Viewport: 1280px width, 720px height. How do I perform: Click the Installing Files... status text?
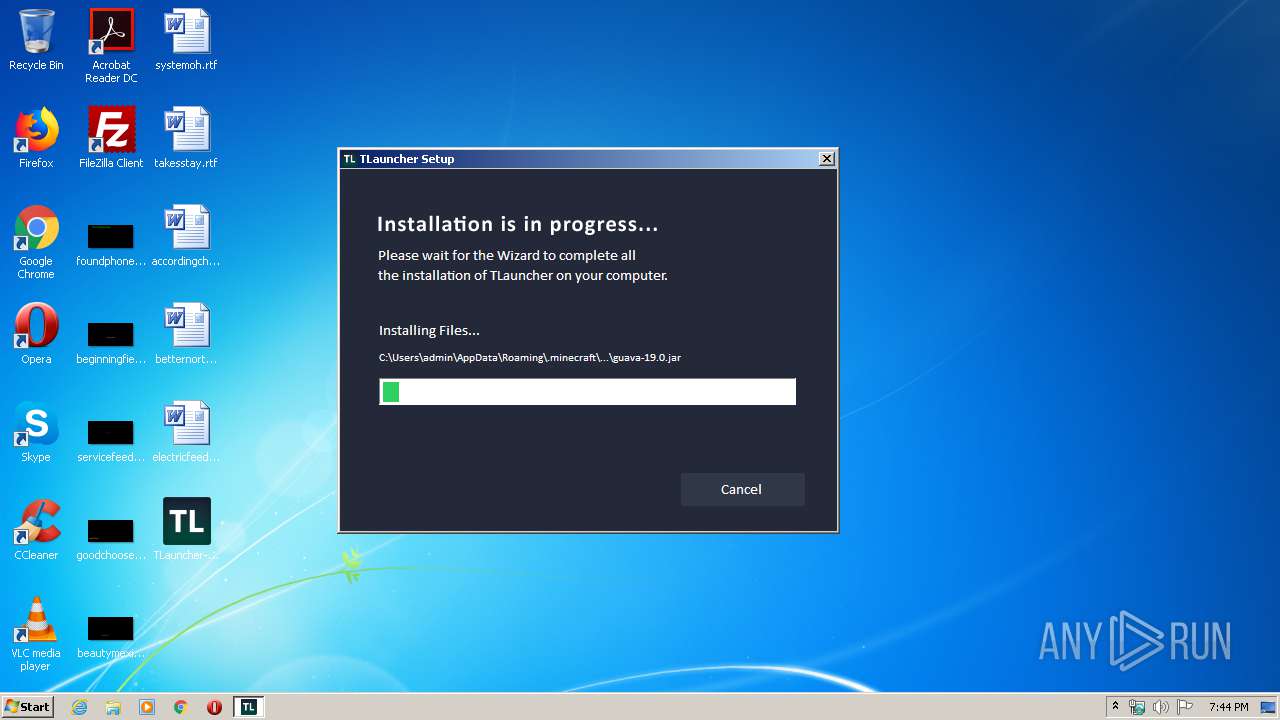[x=429, y=330]
